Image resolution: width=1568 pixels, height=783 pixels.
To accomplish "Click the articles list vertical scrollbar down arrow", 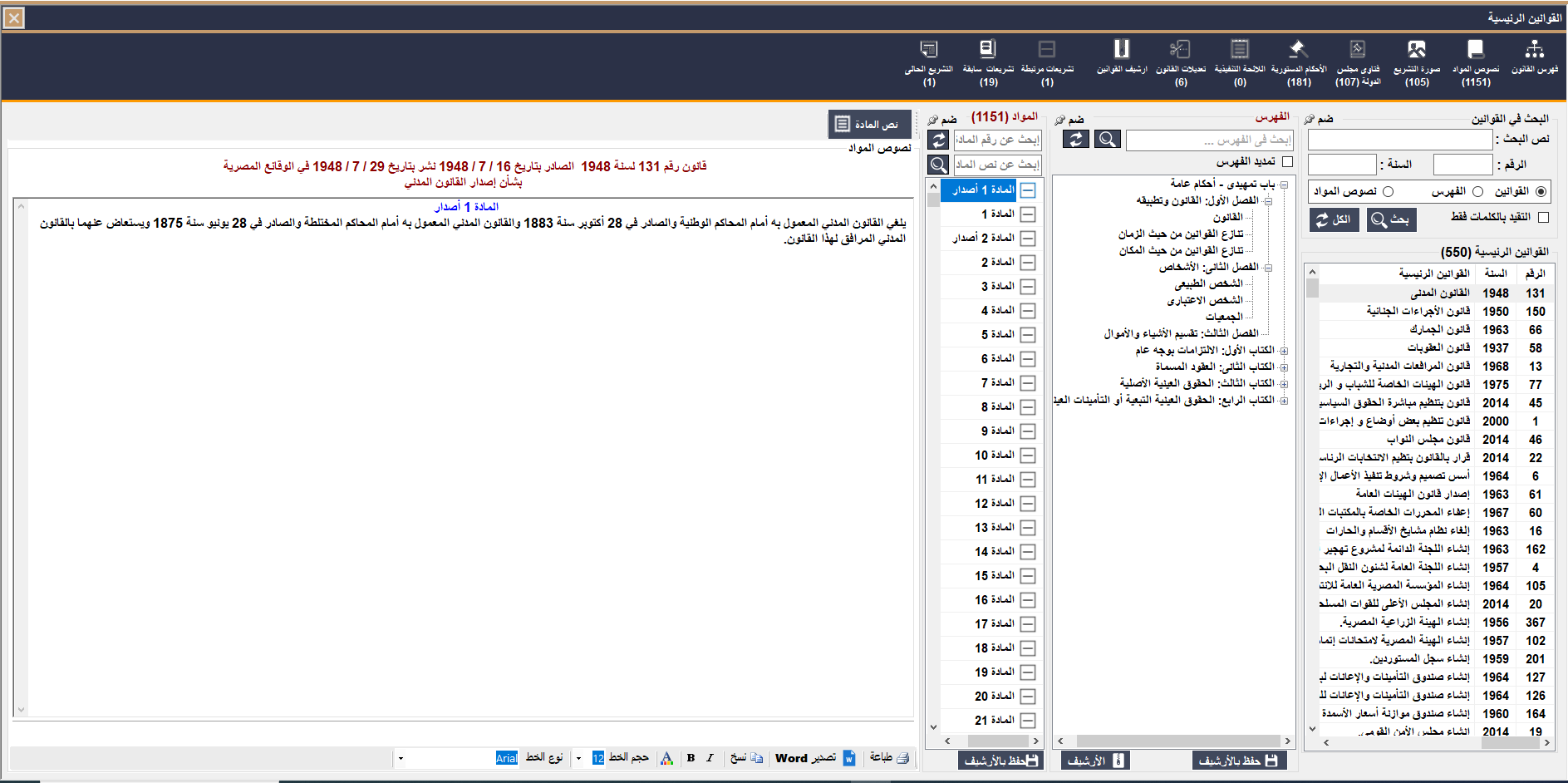I will (933, 726).
